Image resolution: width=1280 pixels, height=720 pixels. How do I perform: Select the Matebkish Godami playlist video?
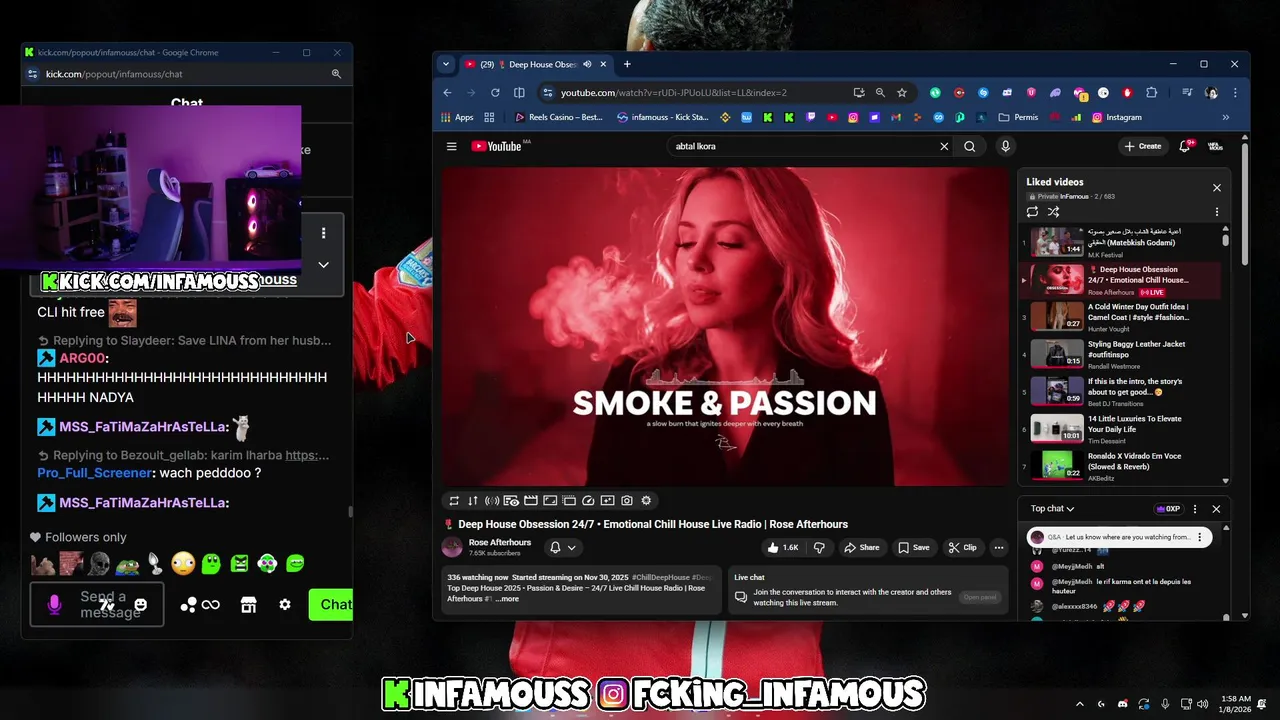[x=1120, y=242]
